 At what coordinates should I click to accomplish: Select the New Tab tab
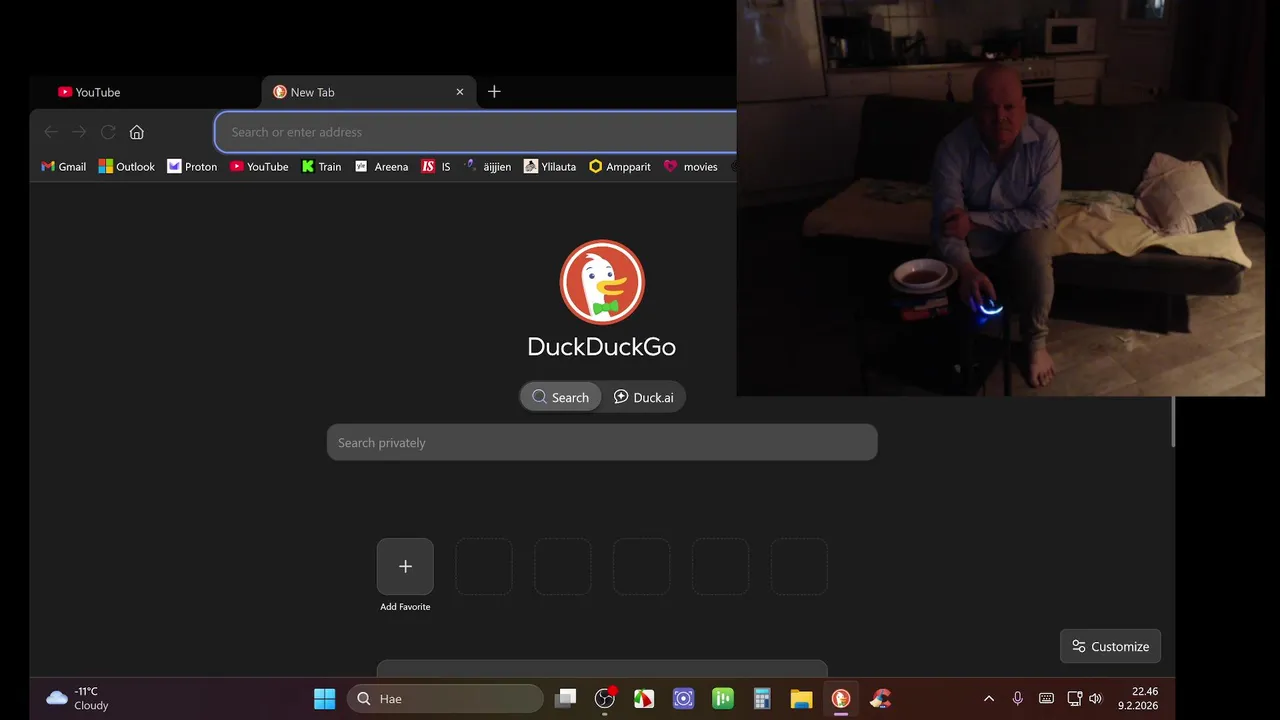(368, 92)
